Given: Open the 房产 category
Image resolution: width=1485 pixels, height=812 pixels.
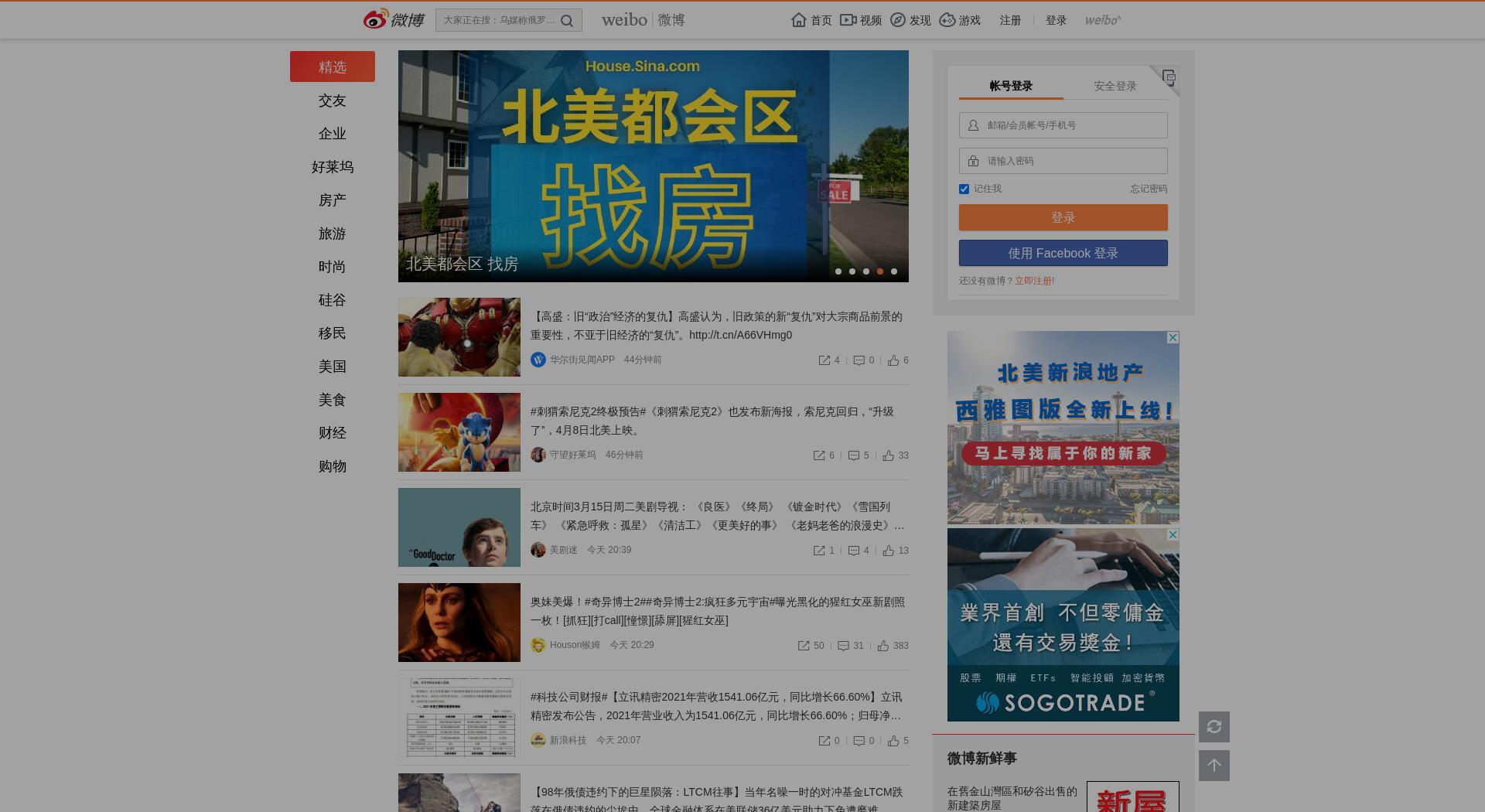Looking at the screenshot, I should pyautogui.click(x=333, y=200).
